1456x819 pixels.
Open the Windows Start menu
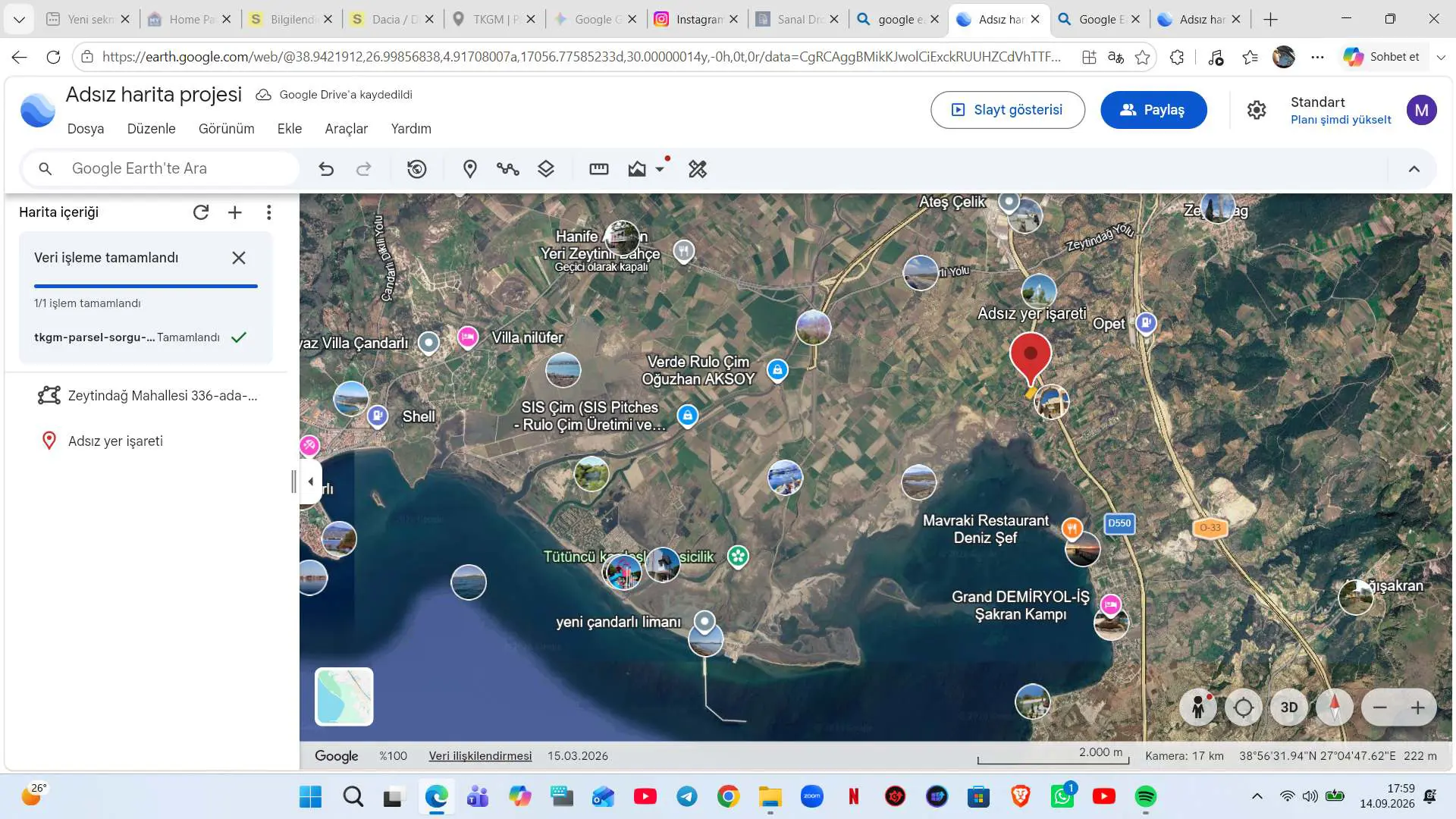[x=310, y=796]
